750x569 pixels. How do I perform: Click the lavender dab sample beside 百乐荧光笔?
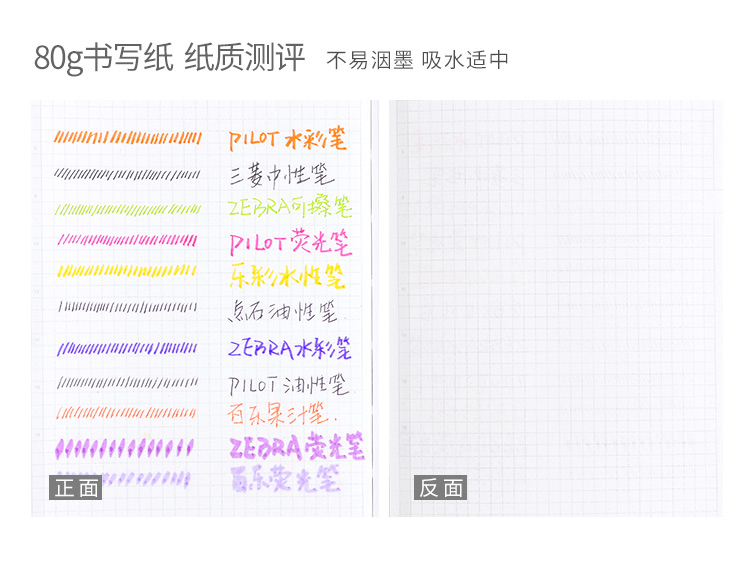click(146, 479)
